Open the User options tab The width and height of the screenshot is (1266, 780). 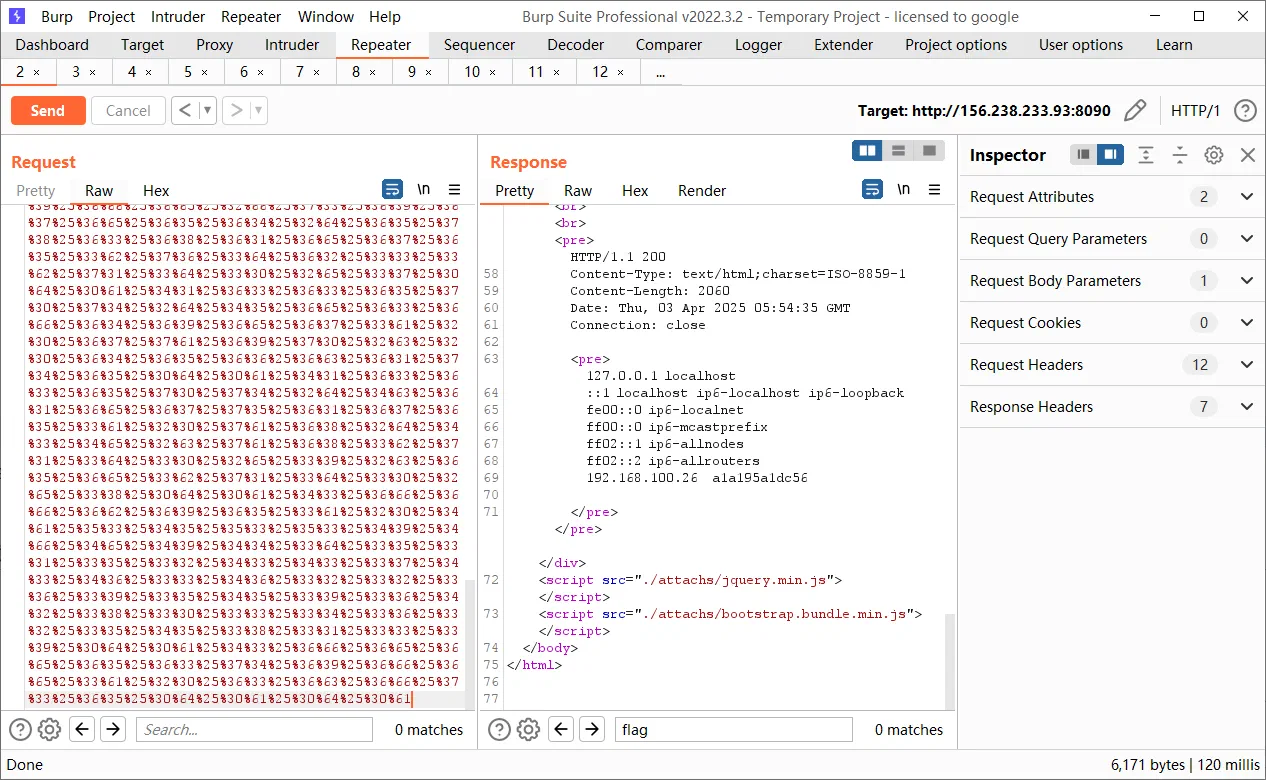pyautogui.click(x=1081, y=45)
